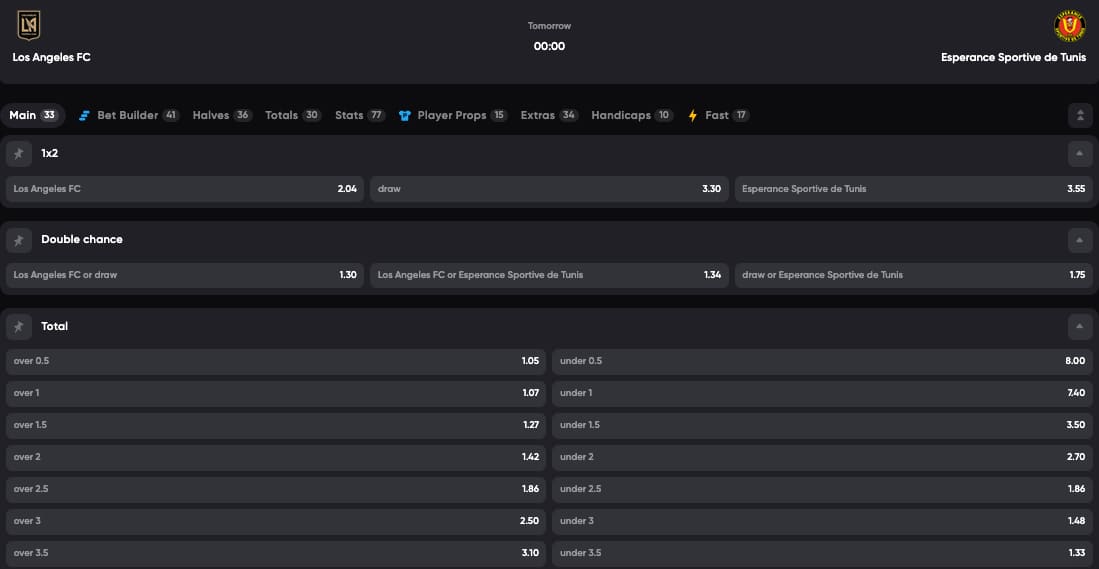The image size is (1099, 569).
Task: Click the Esperance Sportive de Tunis header name
Action: [x=1013, y=57]
